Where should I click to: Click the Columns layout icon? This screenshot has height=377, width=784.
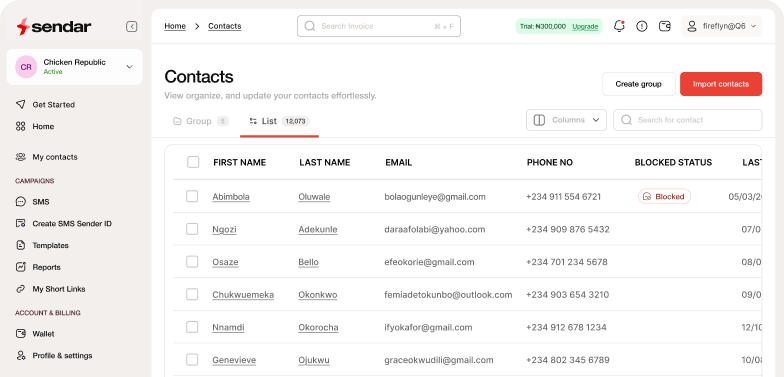[539, 120]
